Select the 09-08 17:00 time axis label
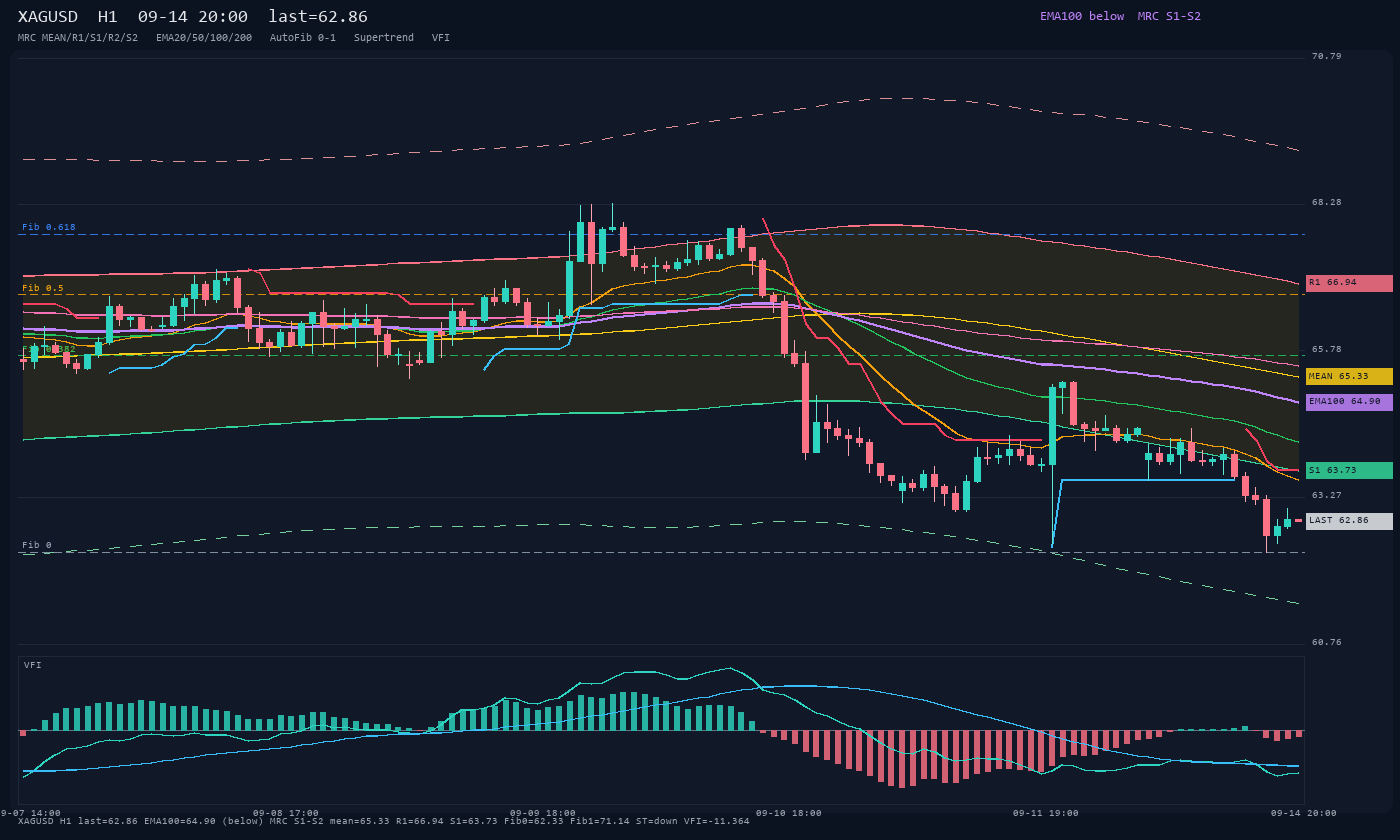The height and width of the screenshot is (840, 1400). click(x=286, y=813)
